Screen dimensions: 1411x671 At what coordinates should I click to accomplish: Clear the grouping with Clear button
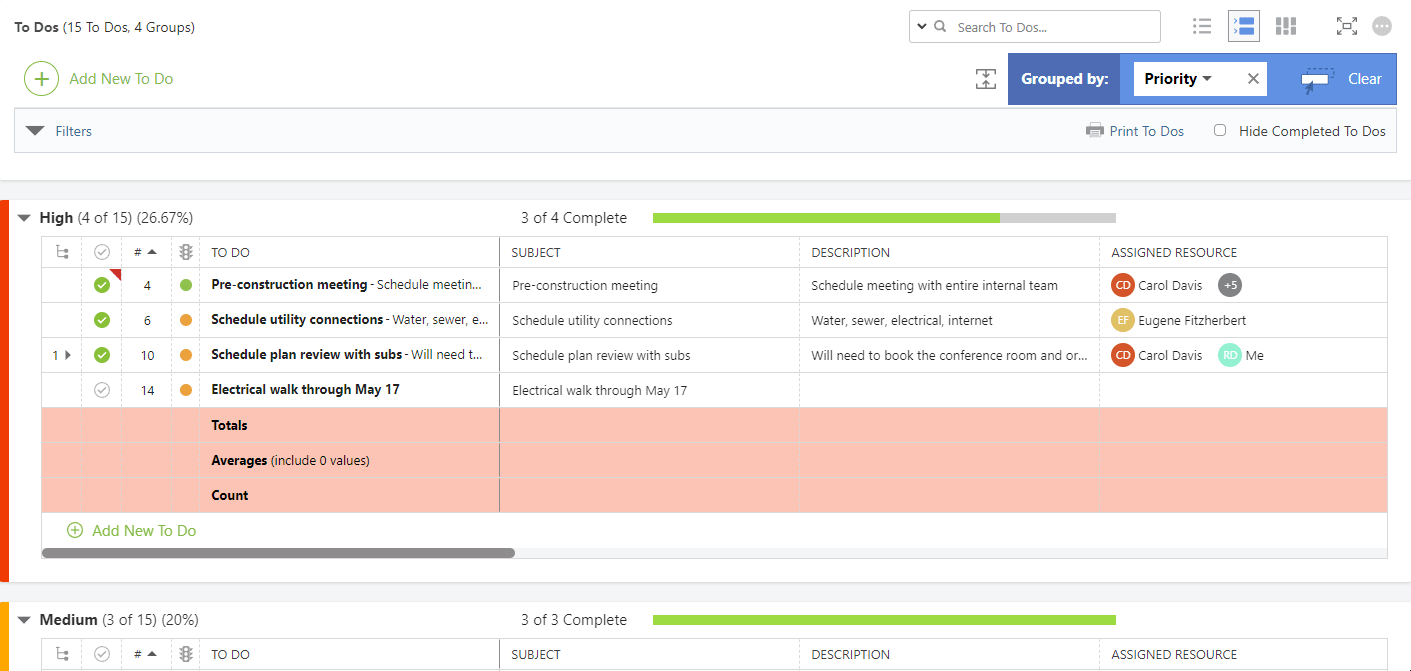pos(1342,79)
